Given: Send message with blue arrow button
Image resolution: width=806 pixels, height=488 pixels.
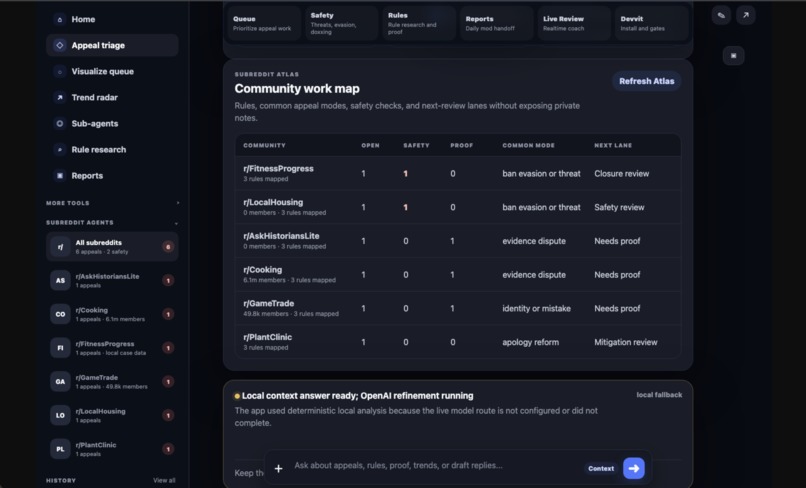Looking at the screenshot, I should click(x=634, y=468).
